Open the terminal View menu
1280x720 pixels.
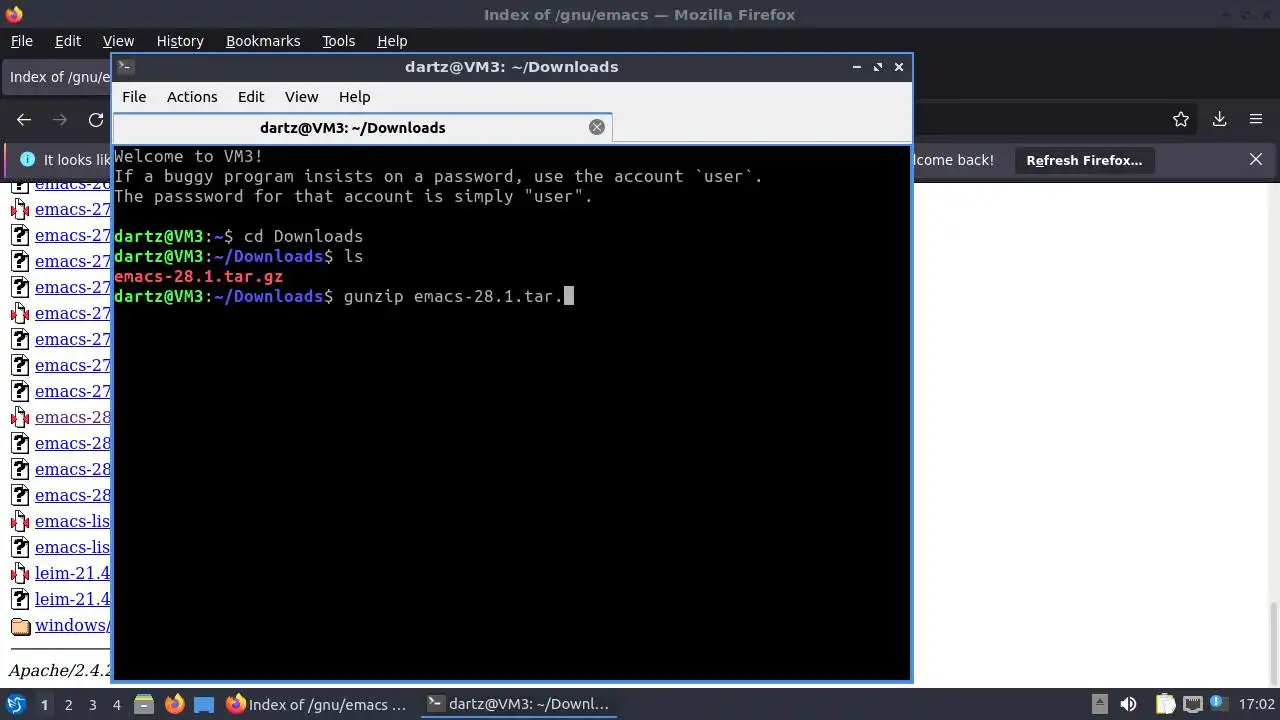coord(301,97)
